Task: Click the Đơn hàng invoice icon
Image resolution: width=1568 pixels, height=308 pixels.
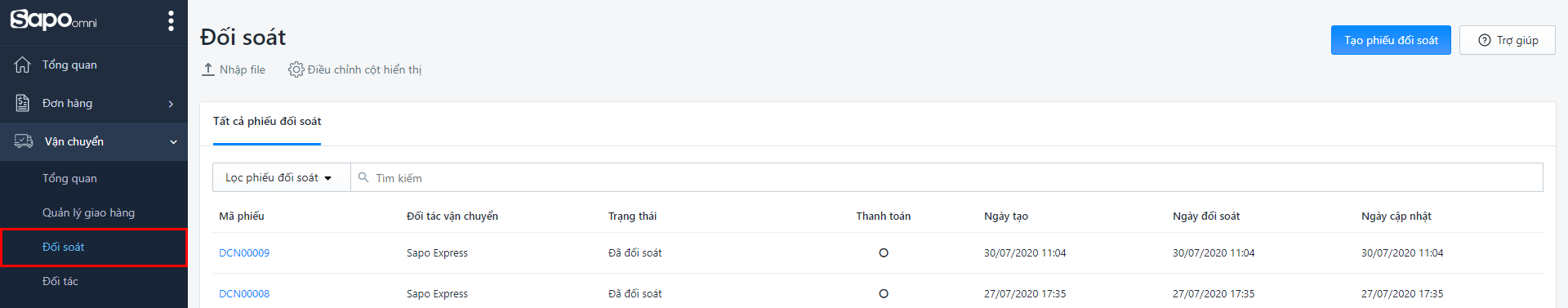Action: (x=23, y=103)
